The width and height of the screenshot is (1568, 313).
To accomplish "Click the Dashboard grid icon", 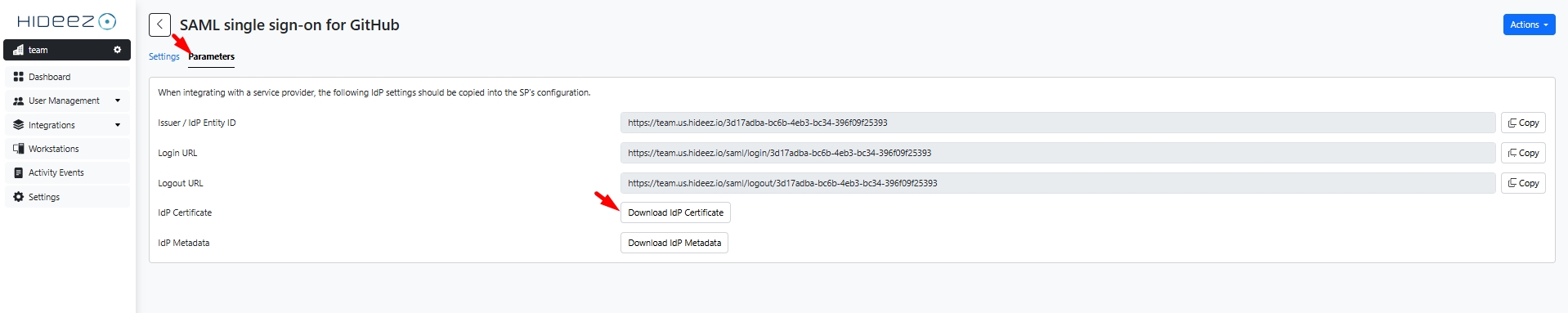I will click(x=18, y=77).
